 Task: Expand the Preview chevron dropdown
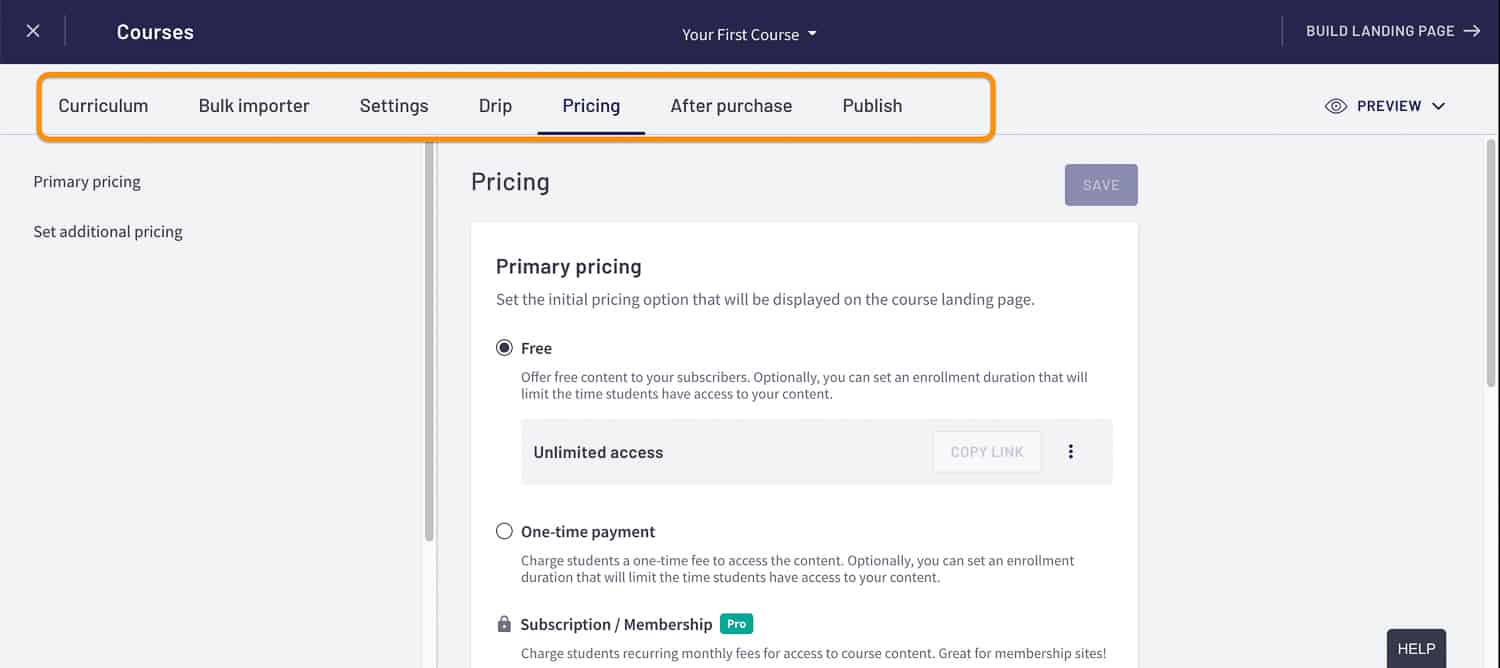click(1438, 106)
